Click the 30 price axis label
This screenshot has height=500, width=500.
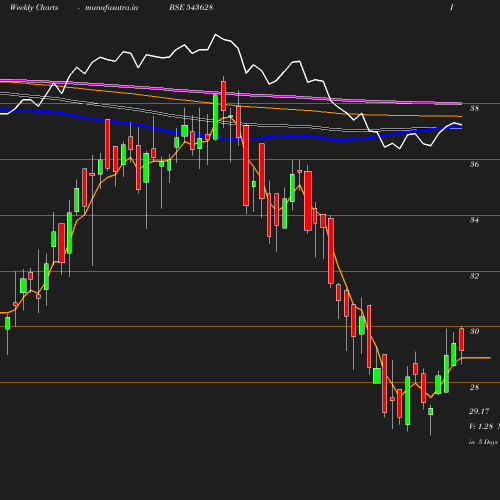click(474, 331)
